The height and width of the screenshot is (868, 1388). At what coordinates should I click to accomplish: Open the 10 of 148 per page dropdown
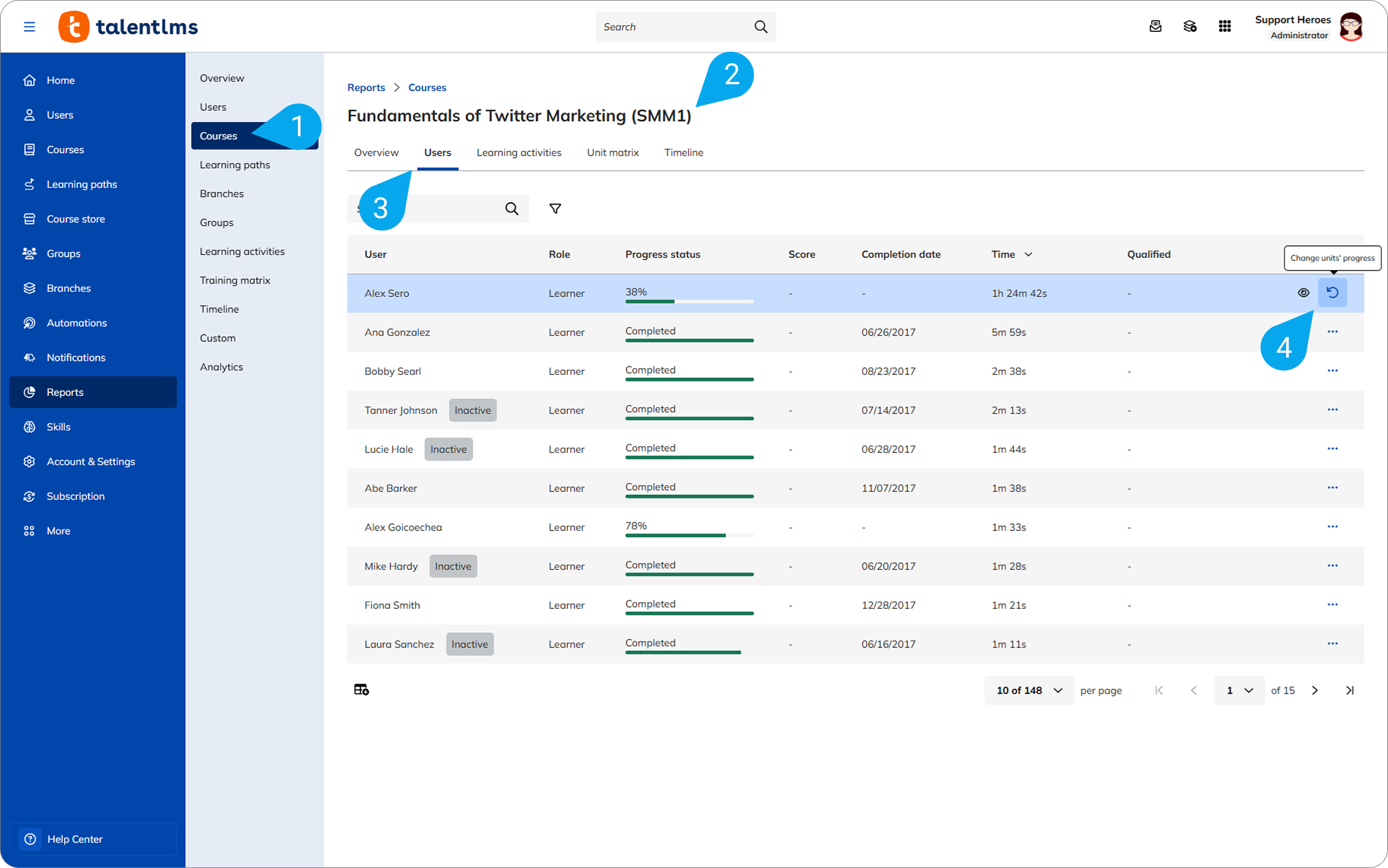1029,690
